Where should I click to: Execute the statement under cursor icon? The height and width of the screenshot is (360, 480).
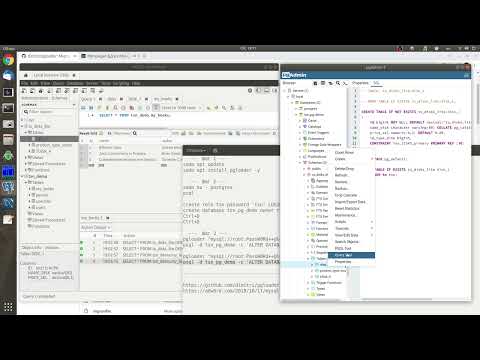click(x=107, y=108)
